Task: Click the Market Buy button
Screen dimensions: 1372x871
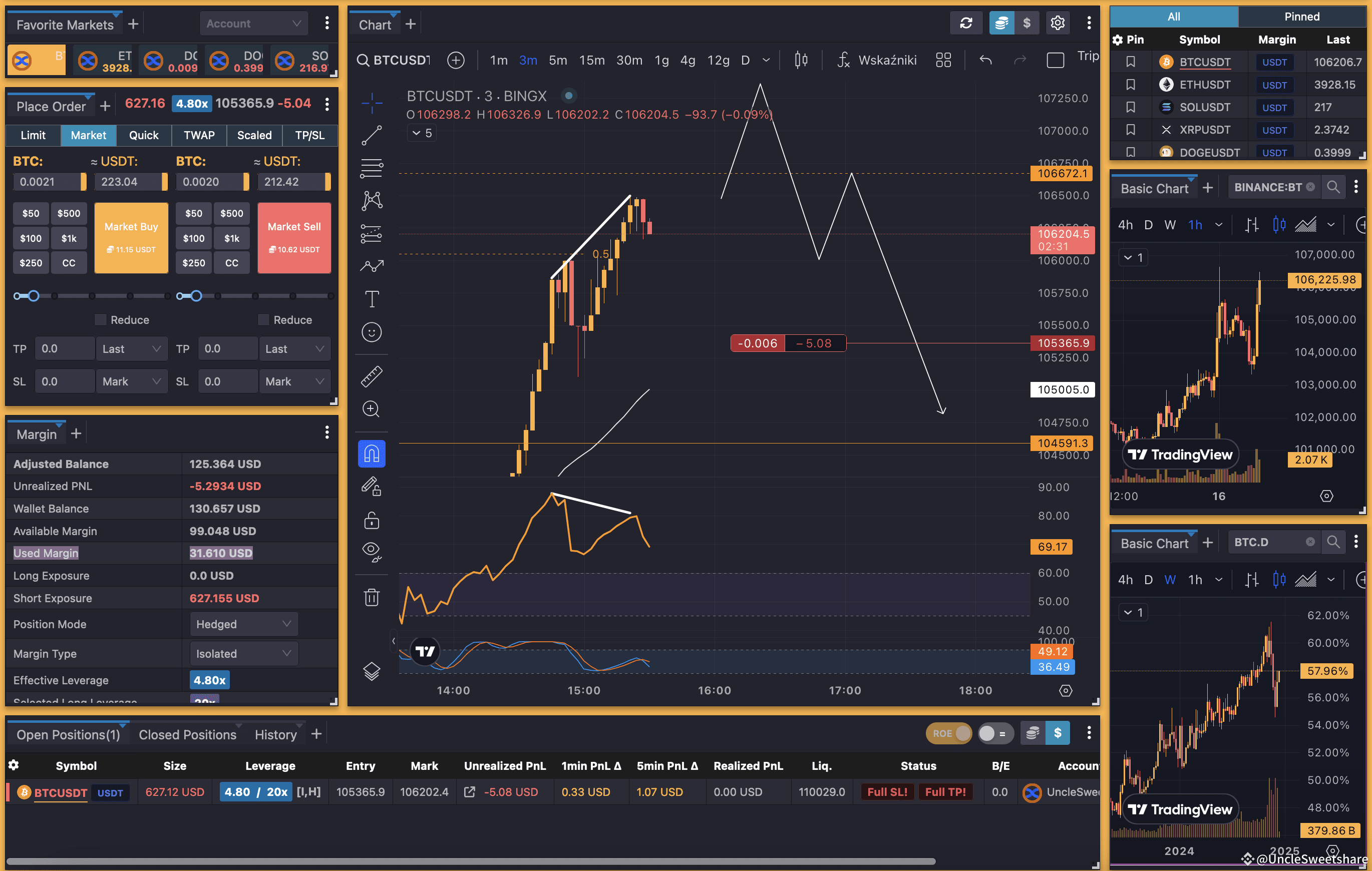Action: tap(131, 238)
